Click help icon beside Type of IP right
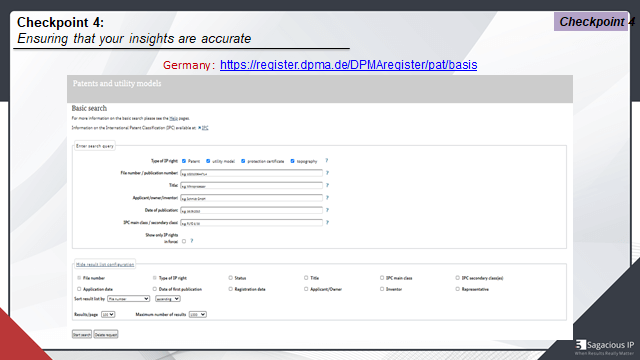The height and width of the screenshot is (360, 640). (327, 160)
